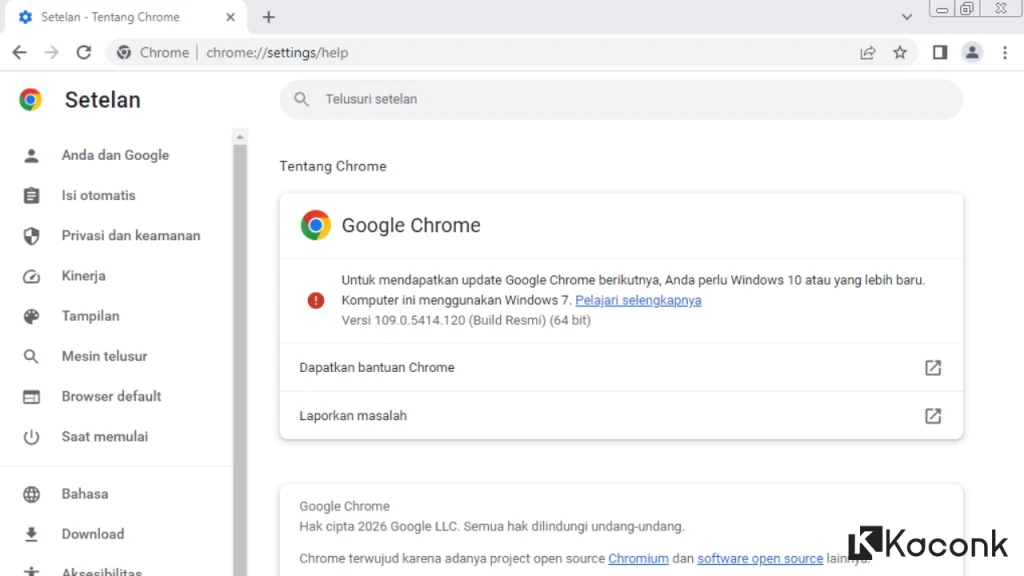1024x576 pixels.
Task: Open a new tab with plus button
Action: click(x=268, y=17)
